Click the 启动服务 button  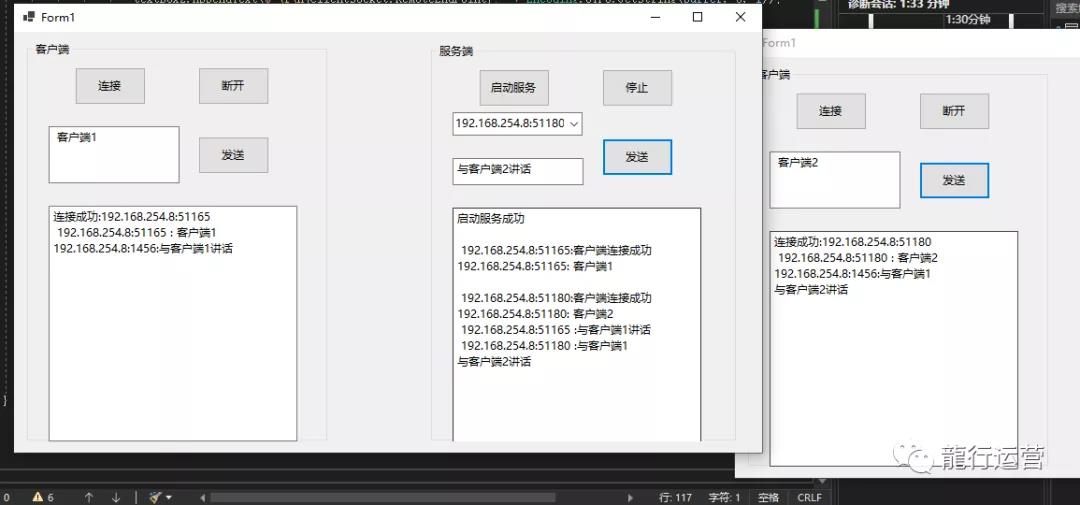(x=514, y=88)
